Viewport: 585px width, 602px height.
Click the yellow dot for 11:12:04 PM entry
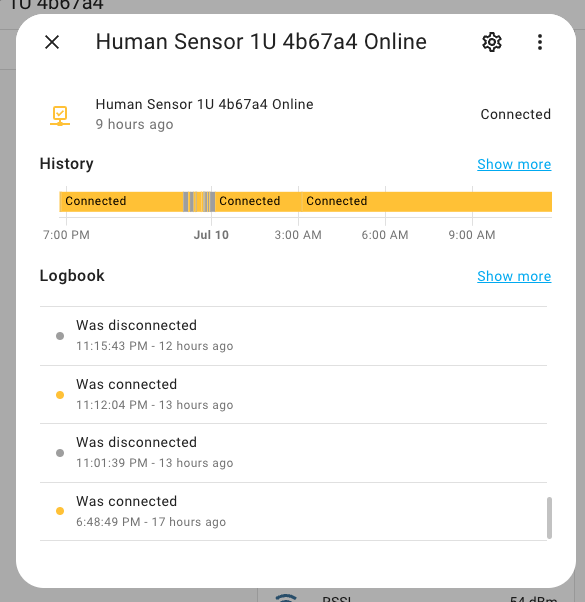pos(60,395)
